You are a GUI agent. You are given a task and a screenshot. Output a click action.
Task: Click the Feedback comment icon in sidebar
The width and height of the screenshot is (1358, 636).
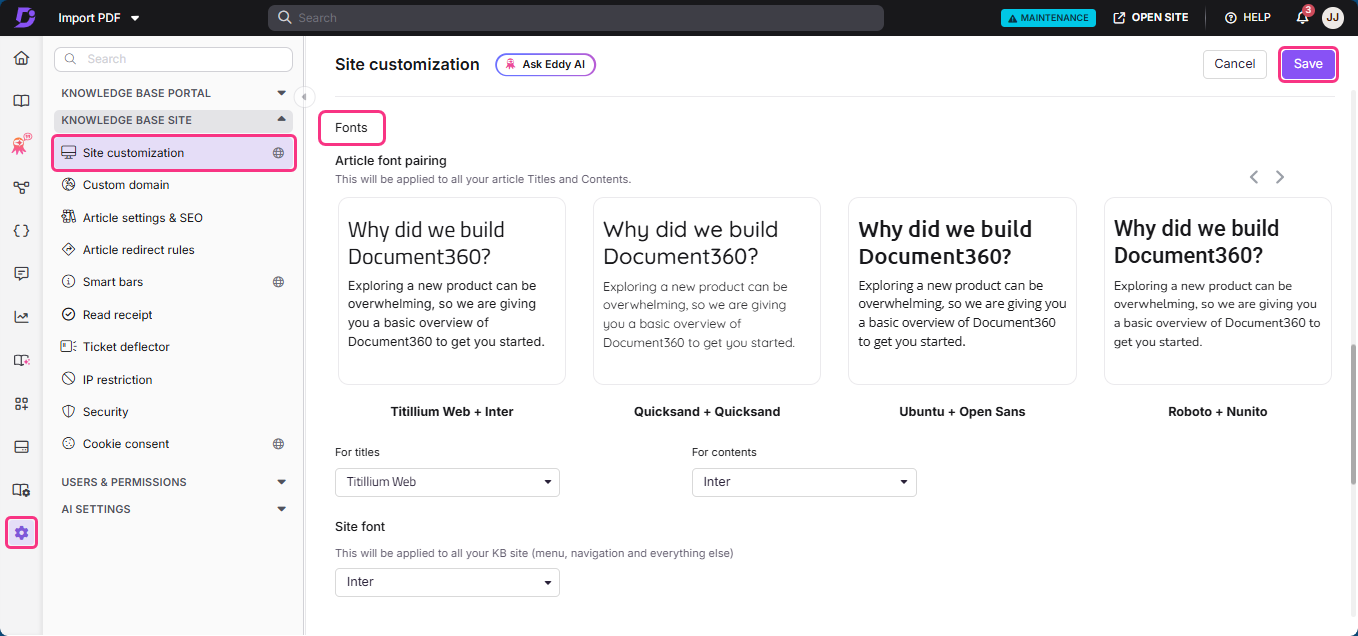click(x=21, y=273)
